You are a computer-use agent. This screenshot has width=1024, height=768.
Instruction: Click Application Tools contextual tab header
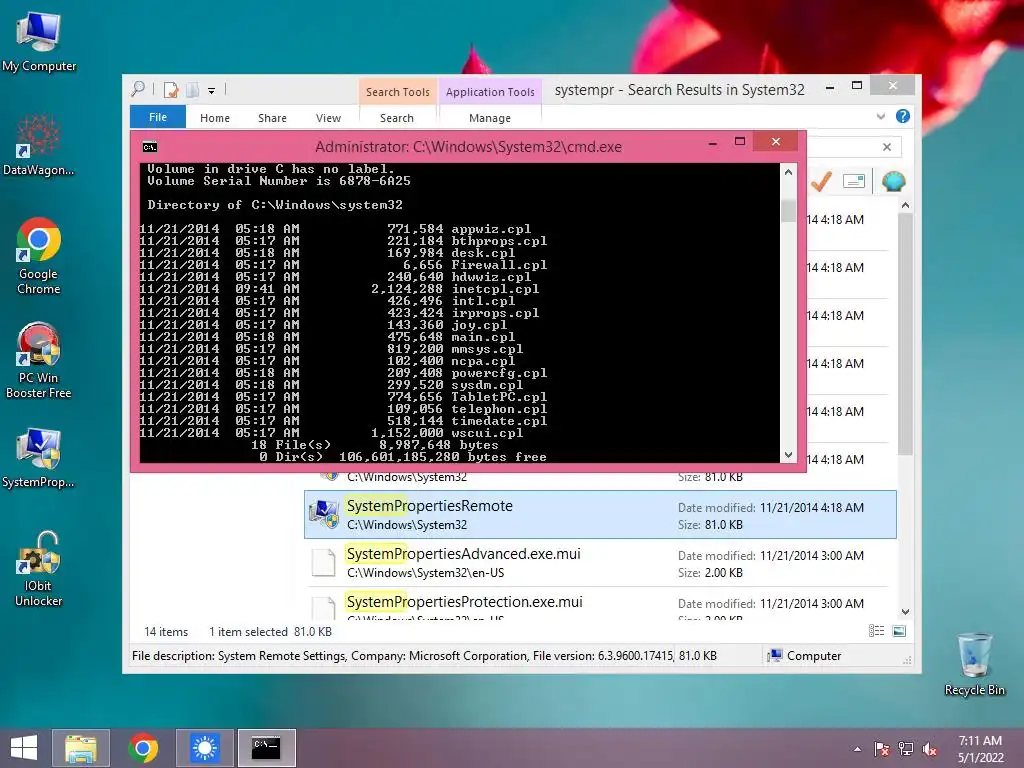[490, 92]
